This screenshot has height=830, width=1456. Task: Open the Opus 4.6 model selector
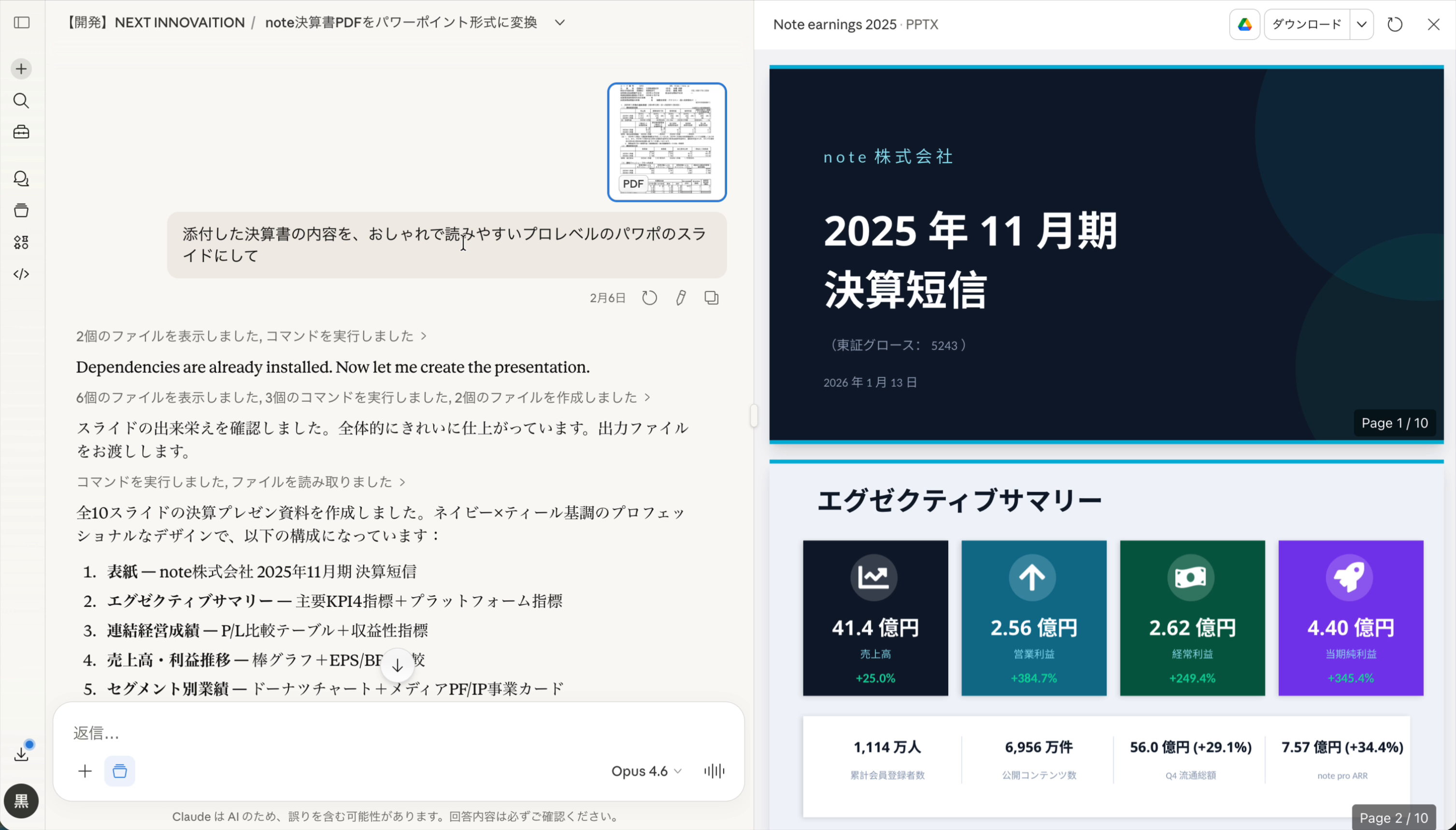(x=646, y=771)
